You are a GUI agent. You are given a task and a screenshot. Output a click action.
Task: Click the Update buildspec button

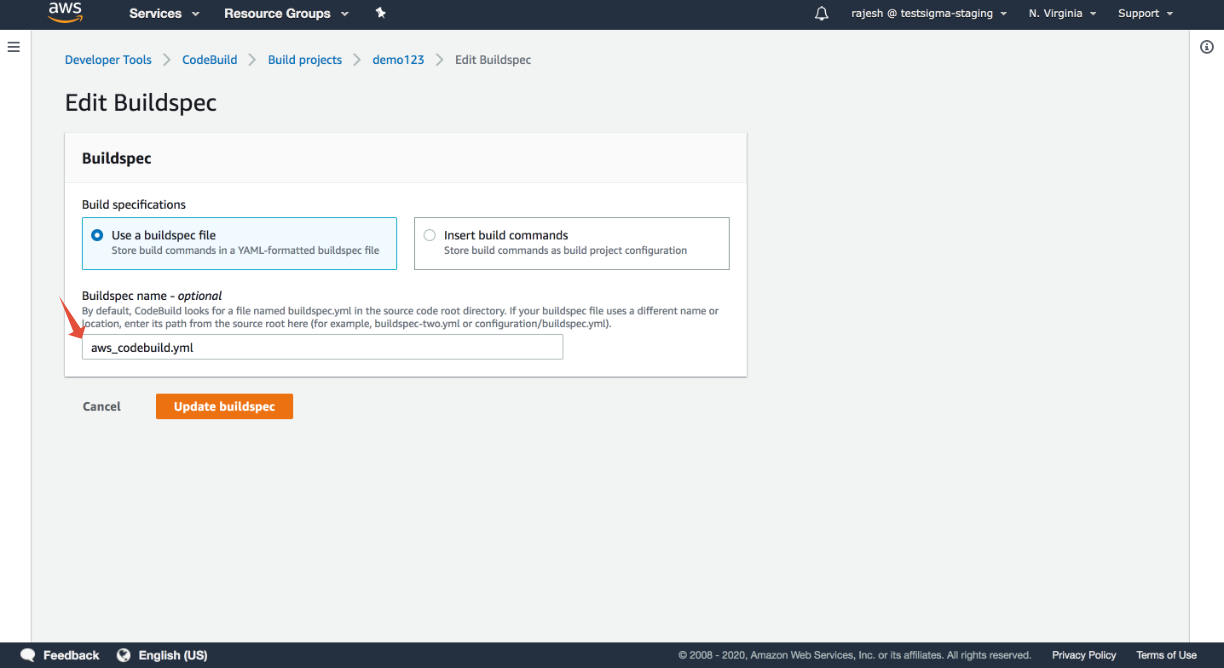[x=224, y=406]
